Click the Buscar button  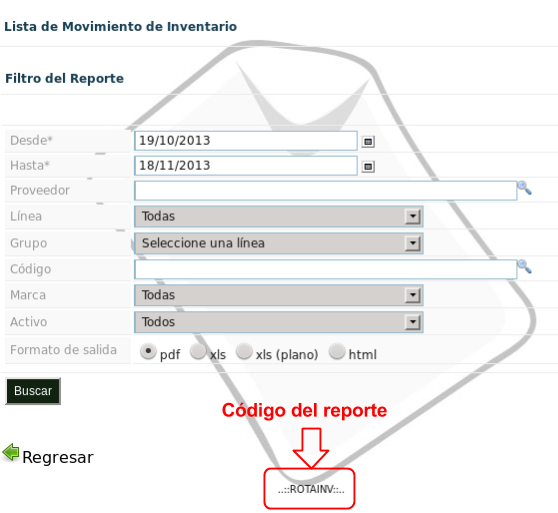click(33, 391)
